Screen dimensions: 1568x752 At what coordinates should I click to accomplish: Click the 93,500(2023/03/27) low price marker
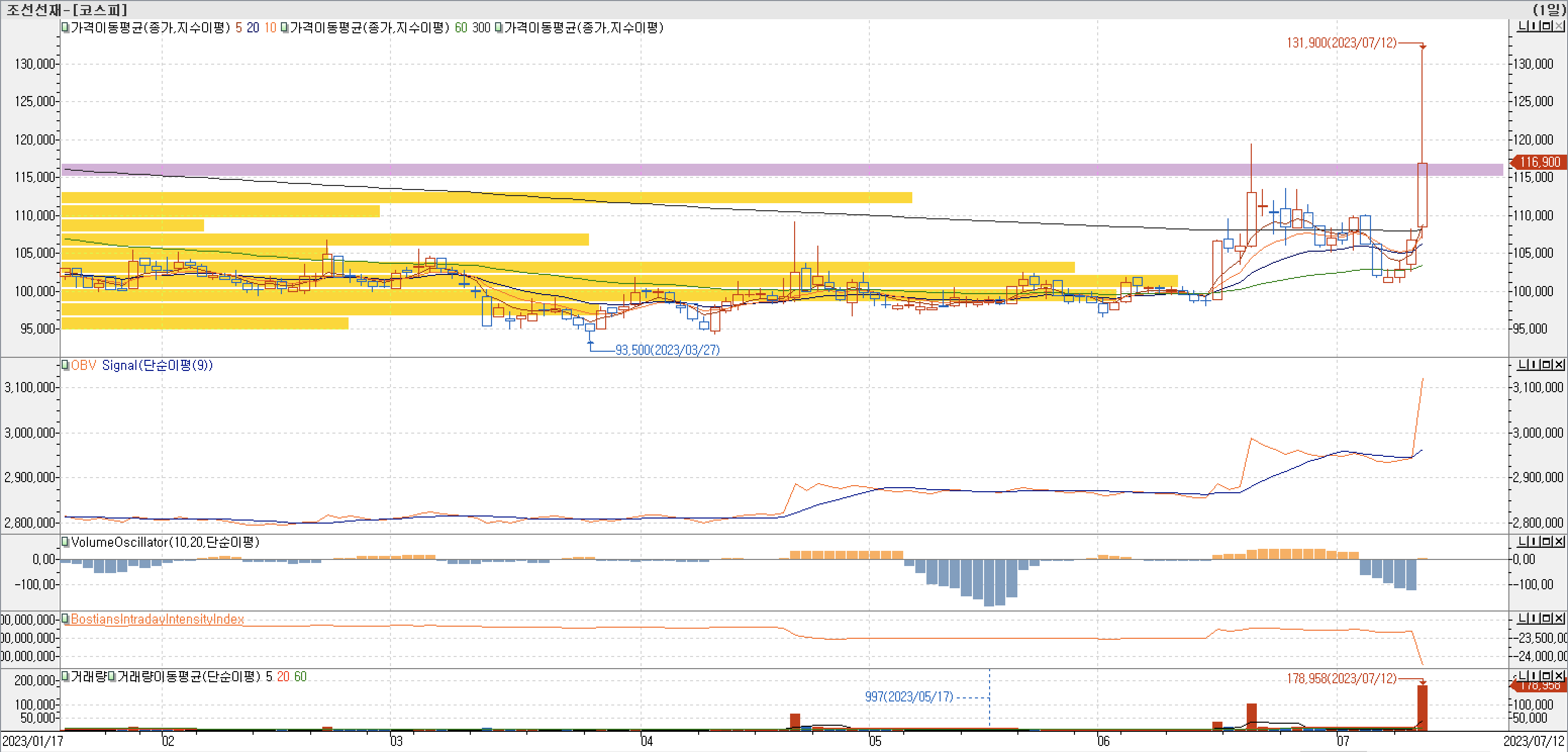[667, 350]
